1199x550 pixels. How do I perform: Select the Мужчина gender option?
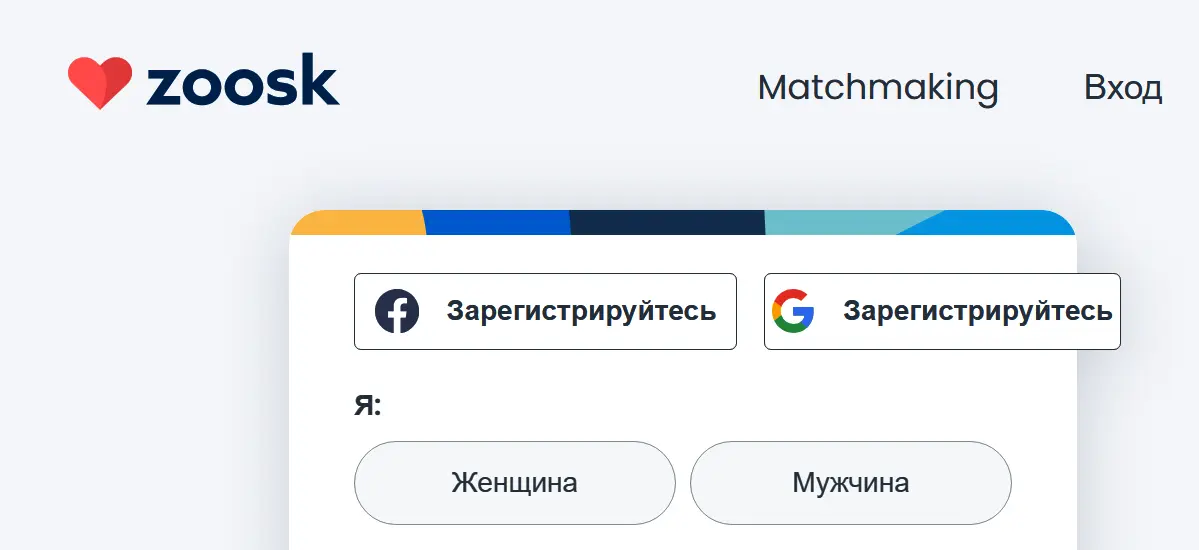click(850, 483)
